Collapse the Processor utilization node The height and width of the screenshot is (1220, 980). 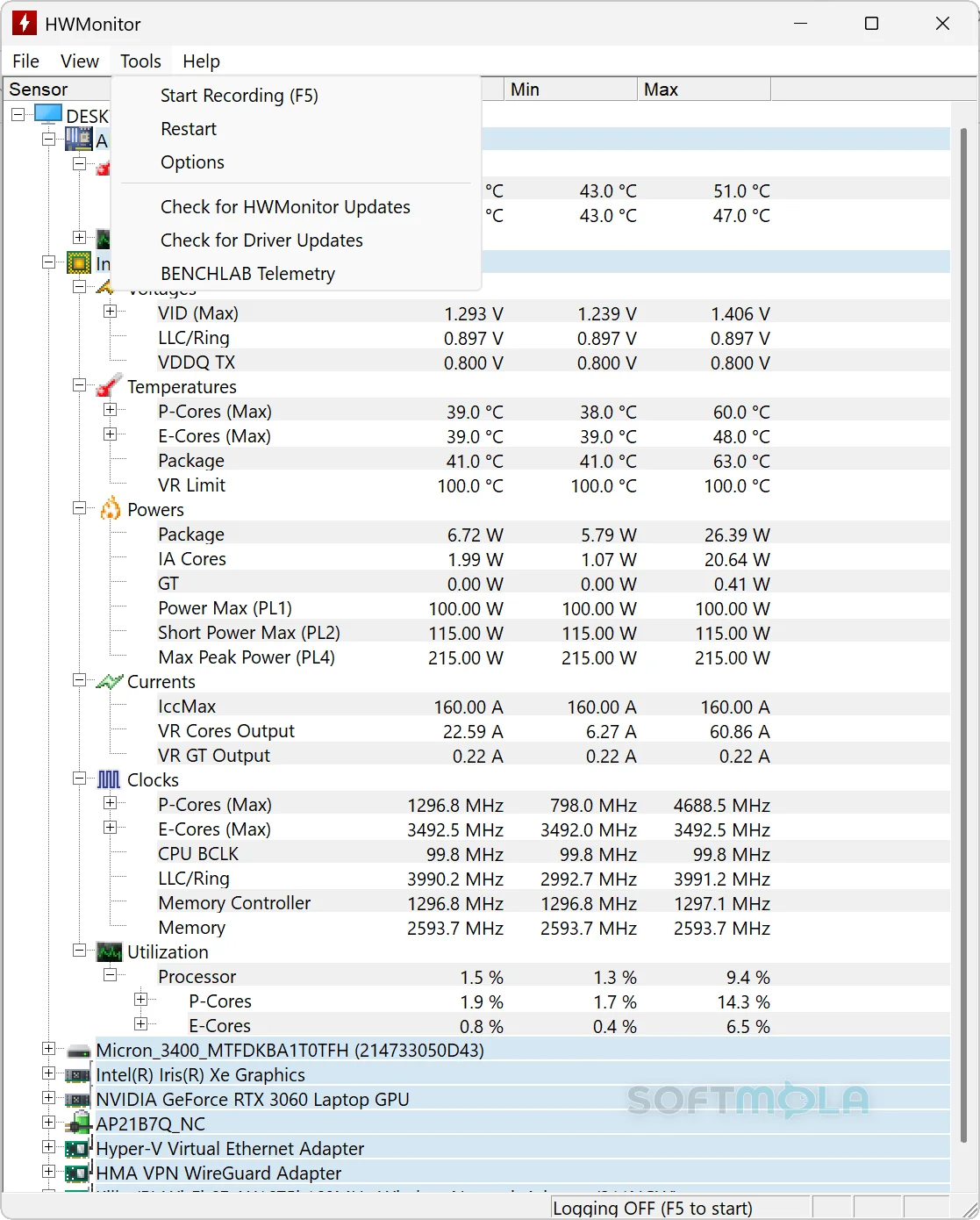111,975
